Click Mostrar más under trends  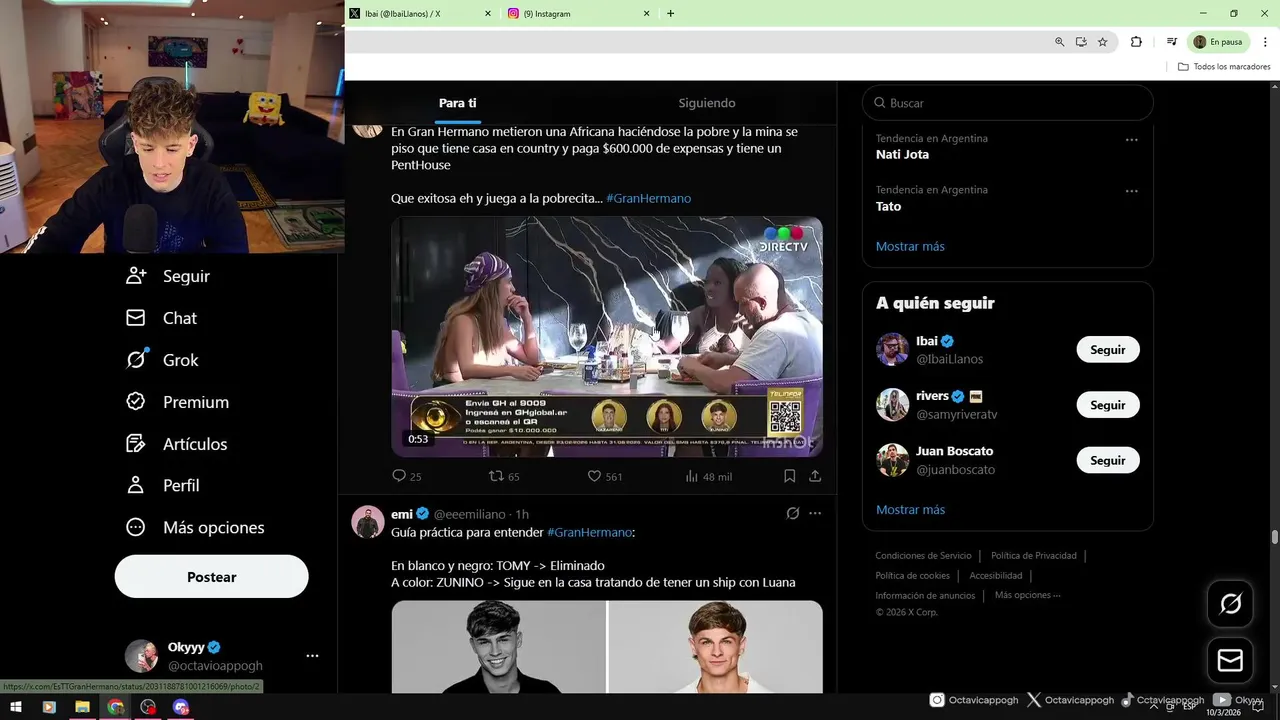click(910, 246)
